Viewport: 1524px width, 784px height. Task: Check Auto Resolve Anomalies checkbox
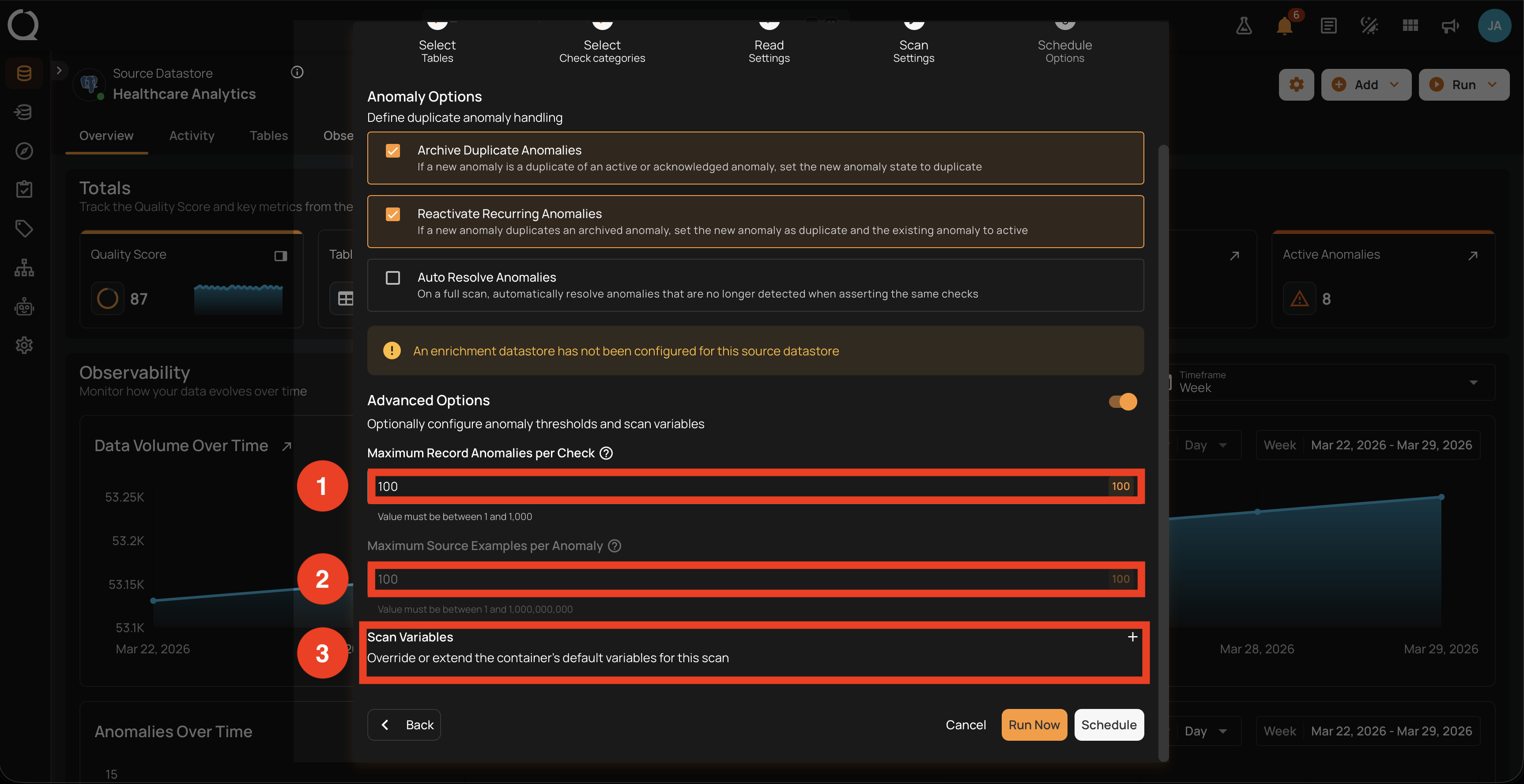point(393,278)
